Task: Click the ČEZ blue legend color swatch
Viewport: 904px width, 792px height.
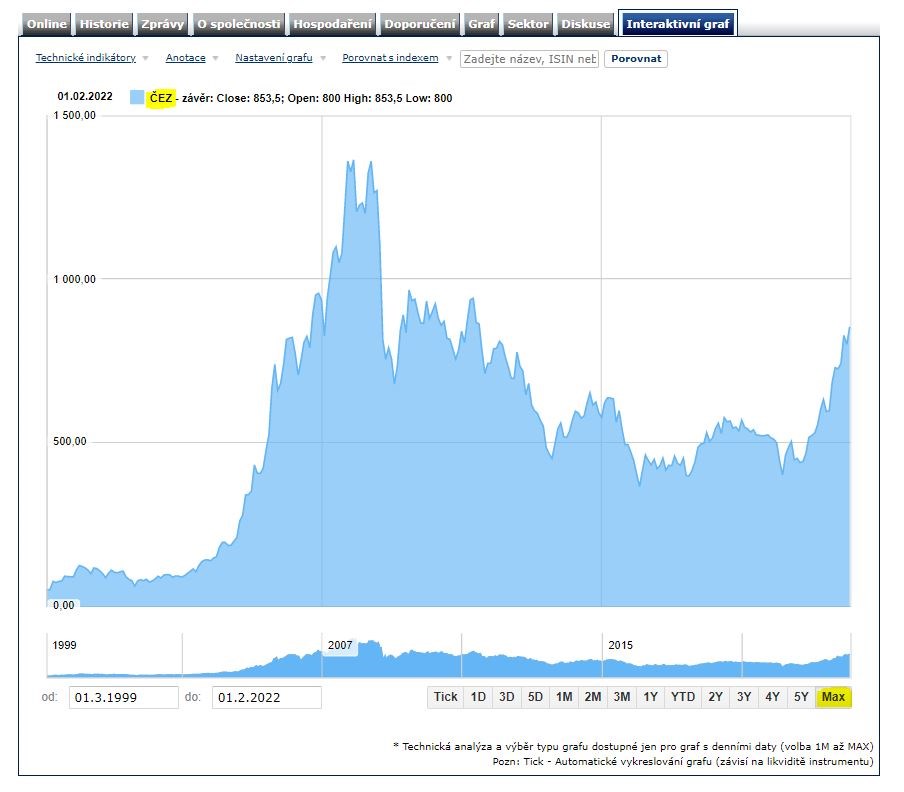Action: pos(137,97)
